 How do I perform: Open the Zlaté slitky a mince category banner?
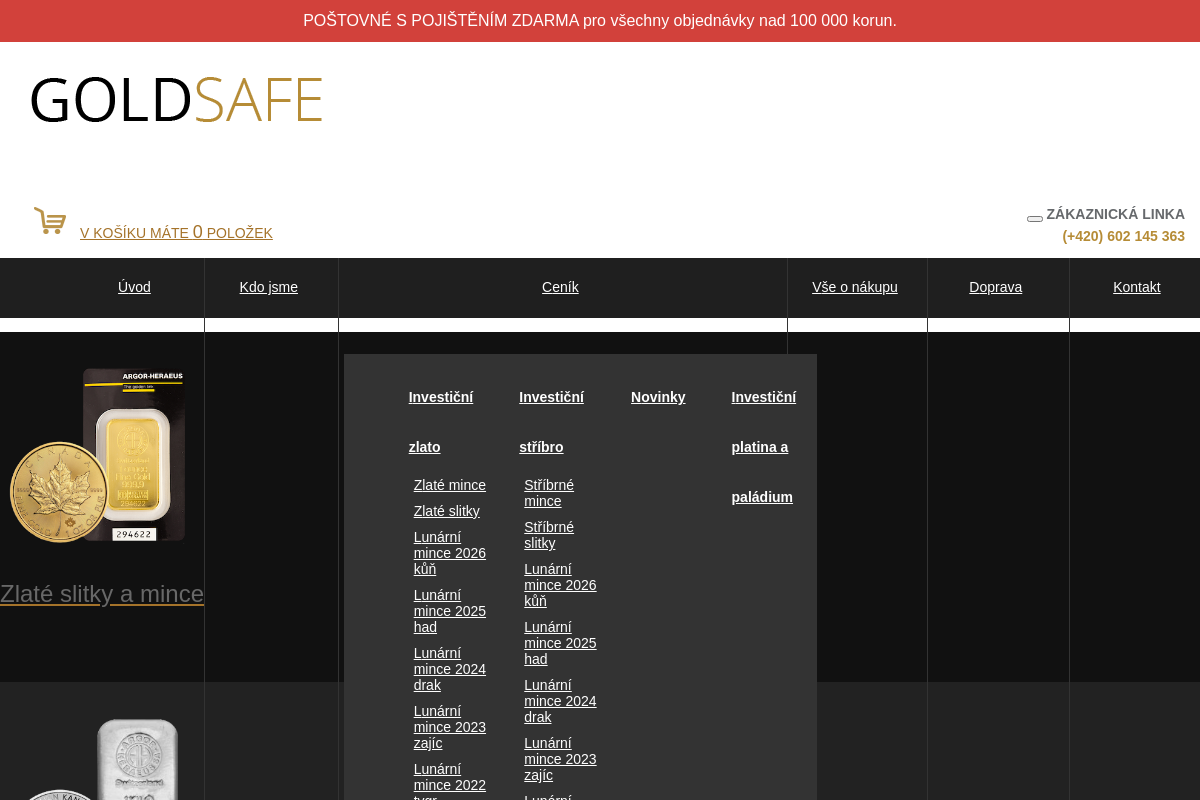point(101,594)
